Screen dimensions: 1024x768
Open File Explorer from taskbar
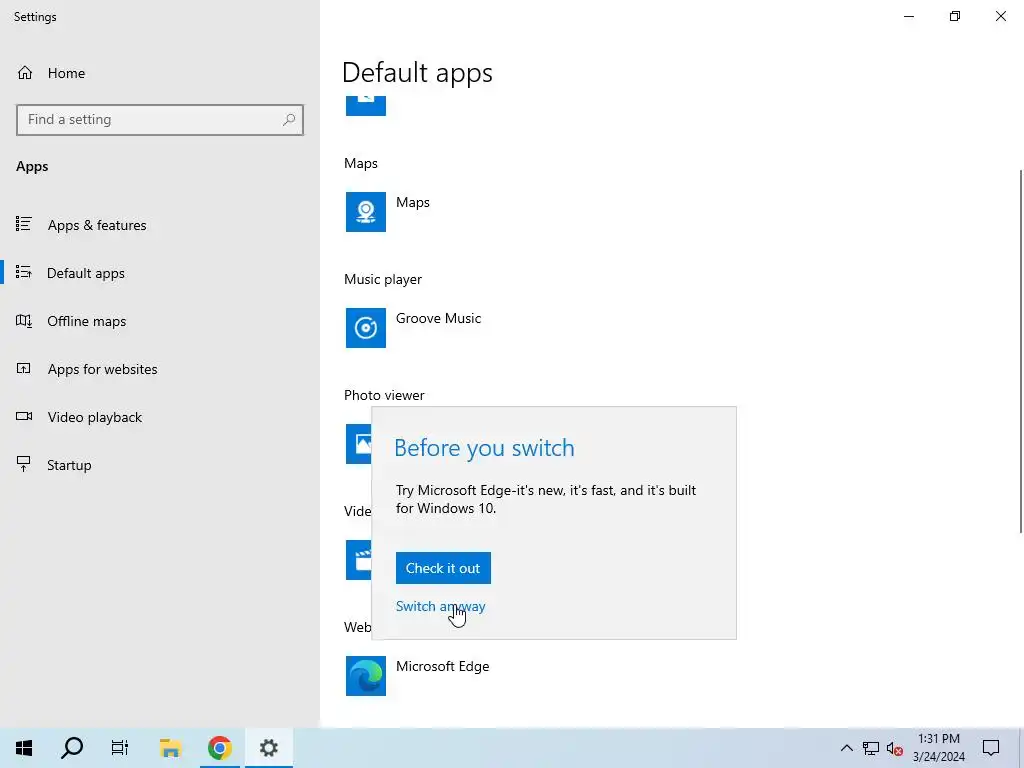tap(170, 748)
